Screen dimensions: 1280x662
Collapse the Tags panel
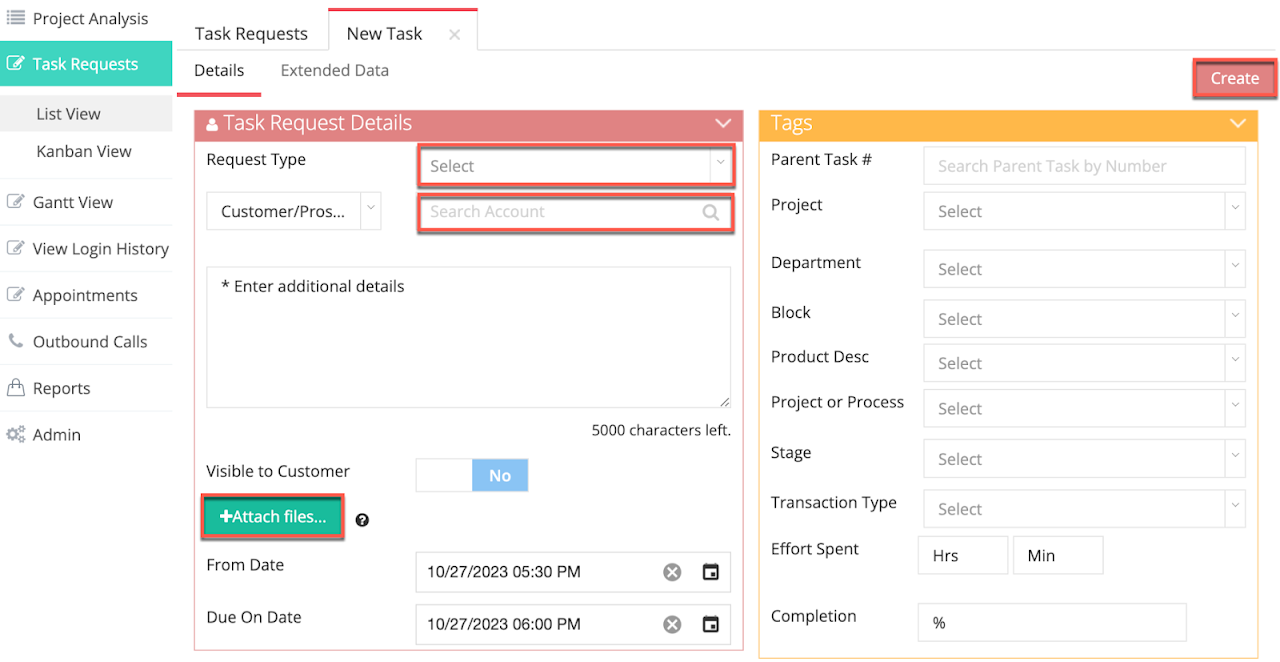click(1237, 124)
